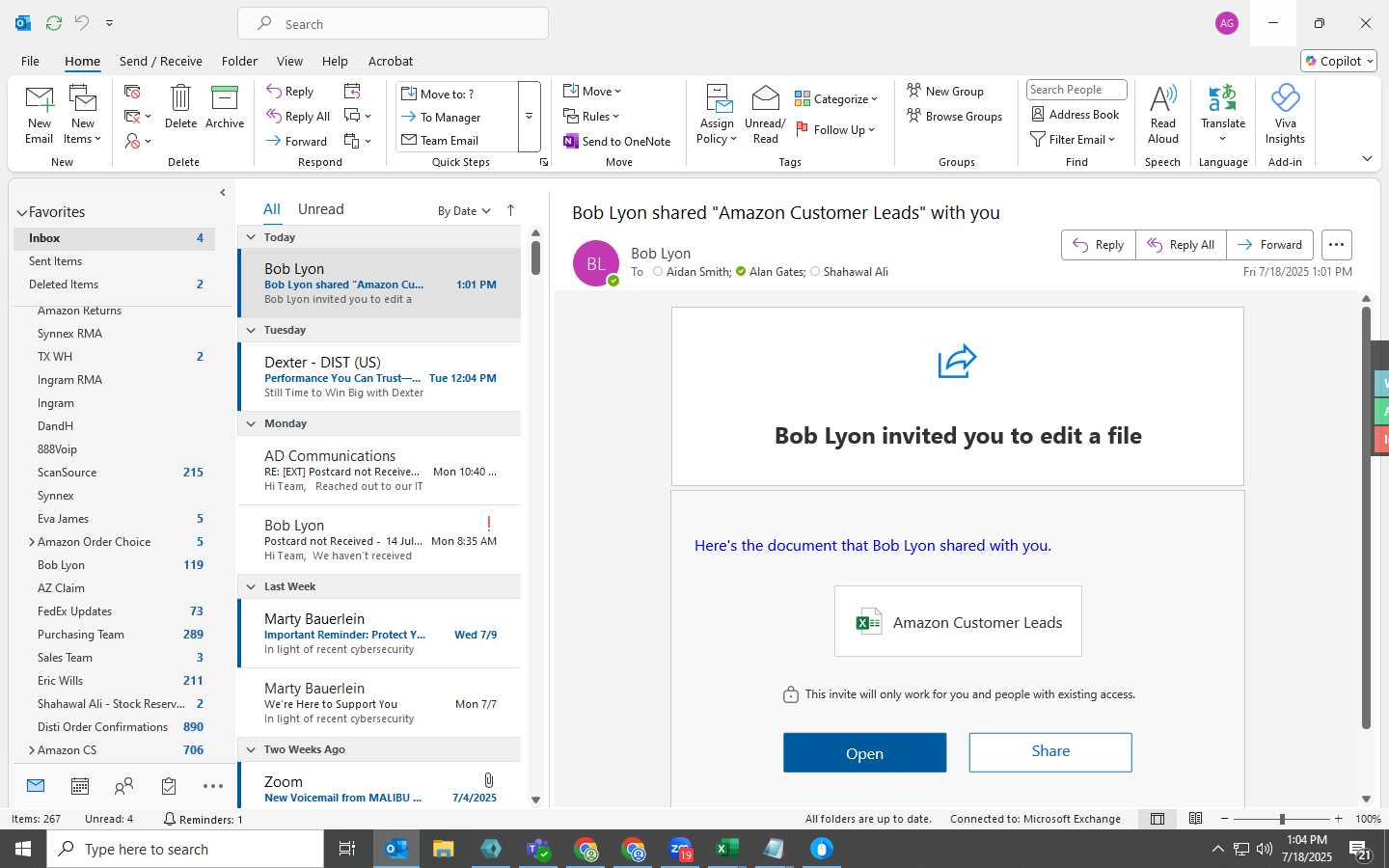Toggle sort order arrow in message list

click(x=510, y=210)
